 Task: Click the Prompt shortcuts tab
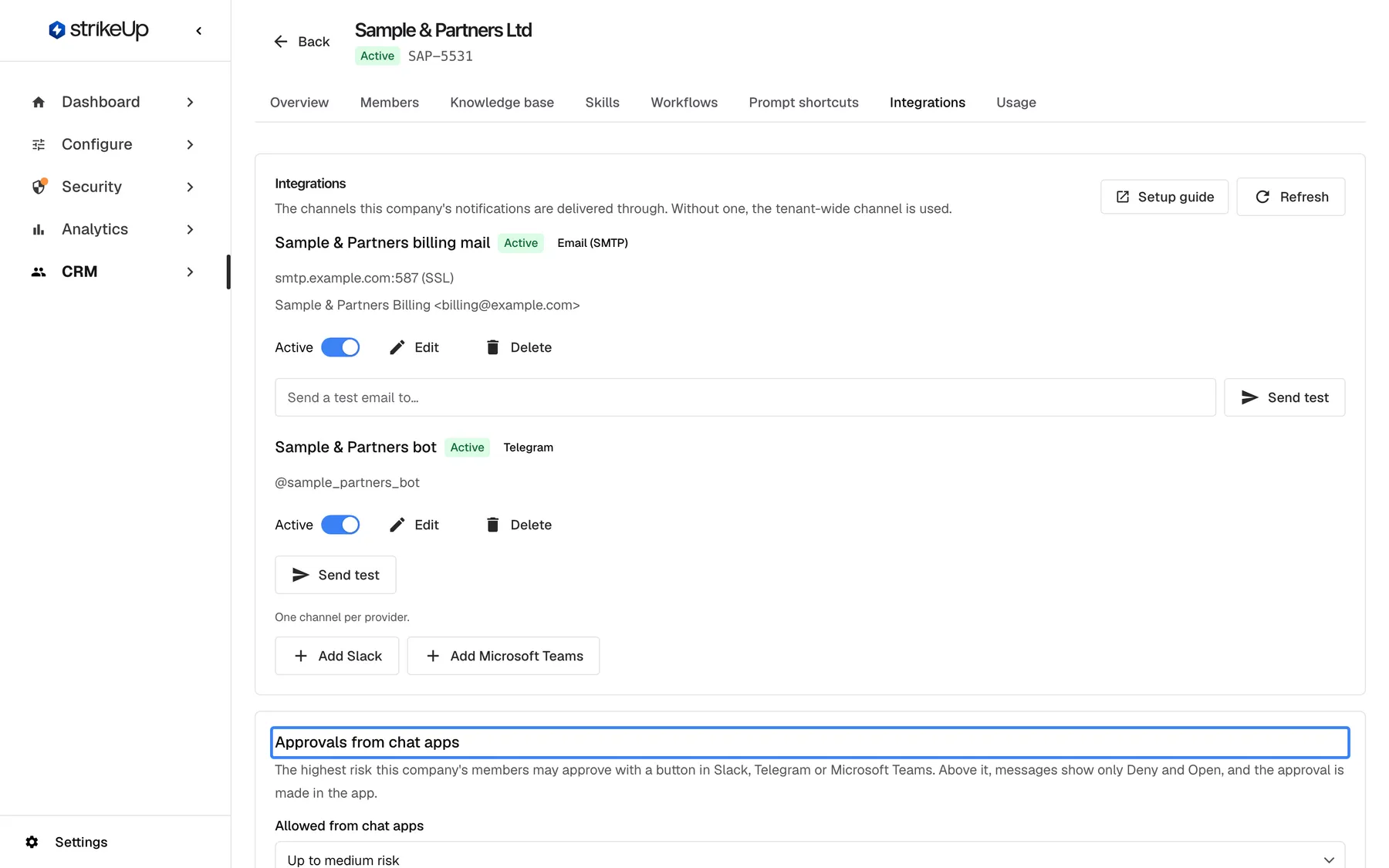(x=803, y=103)
